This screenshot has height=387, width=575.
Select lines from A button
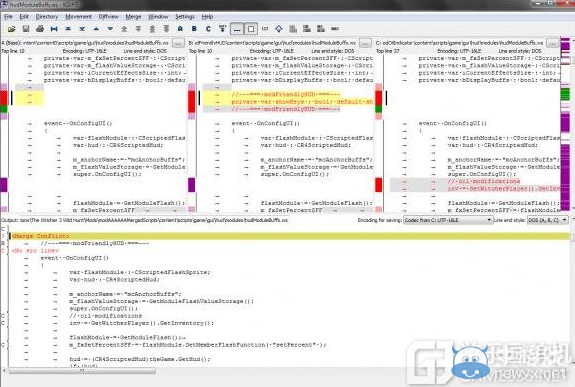point(180,29)
